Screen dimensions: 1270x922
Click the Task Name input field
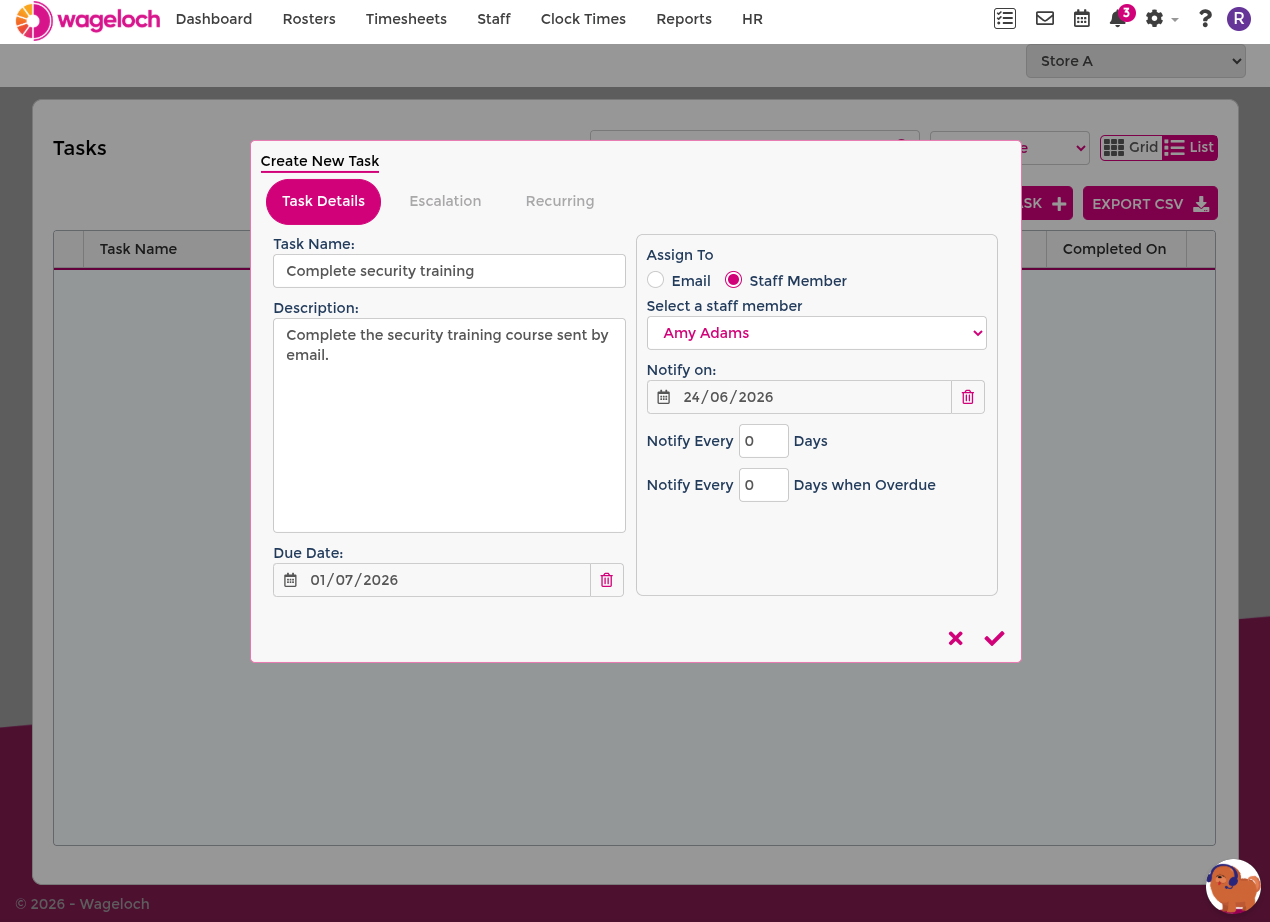coord(449,271)
